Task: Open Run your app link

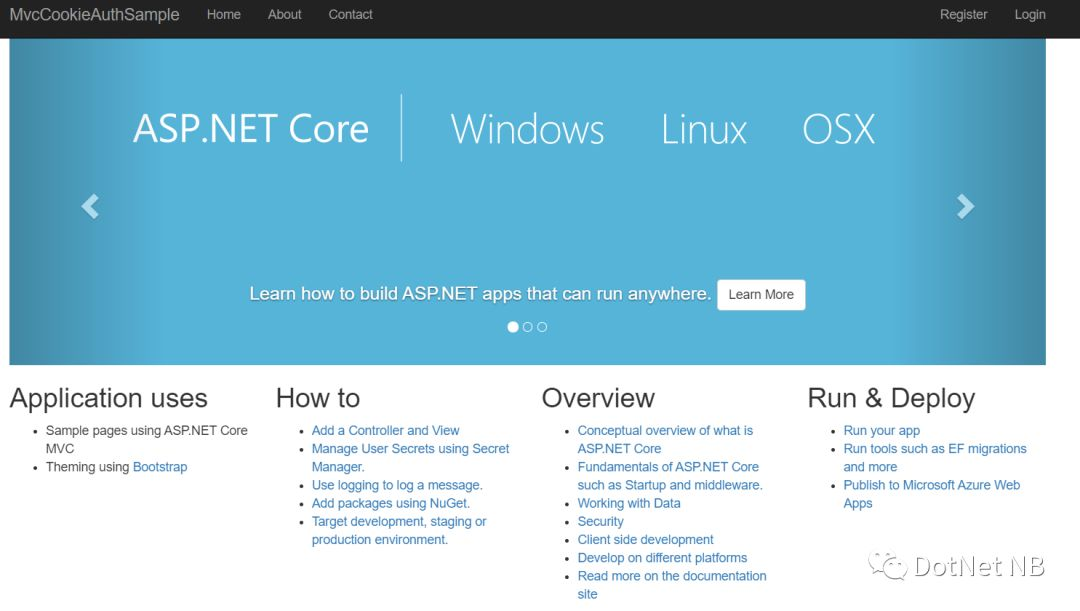Action: pos(882,430)
